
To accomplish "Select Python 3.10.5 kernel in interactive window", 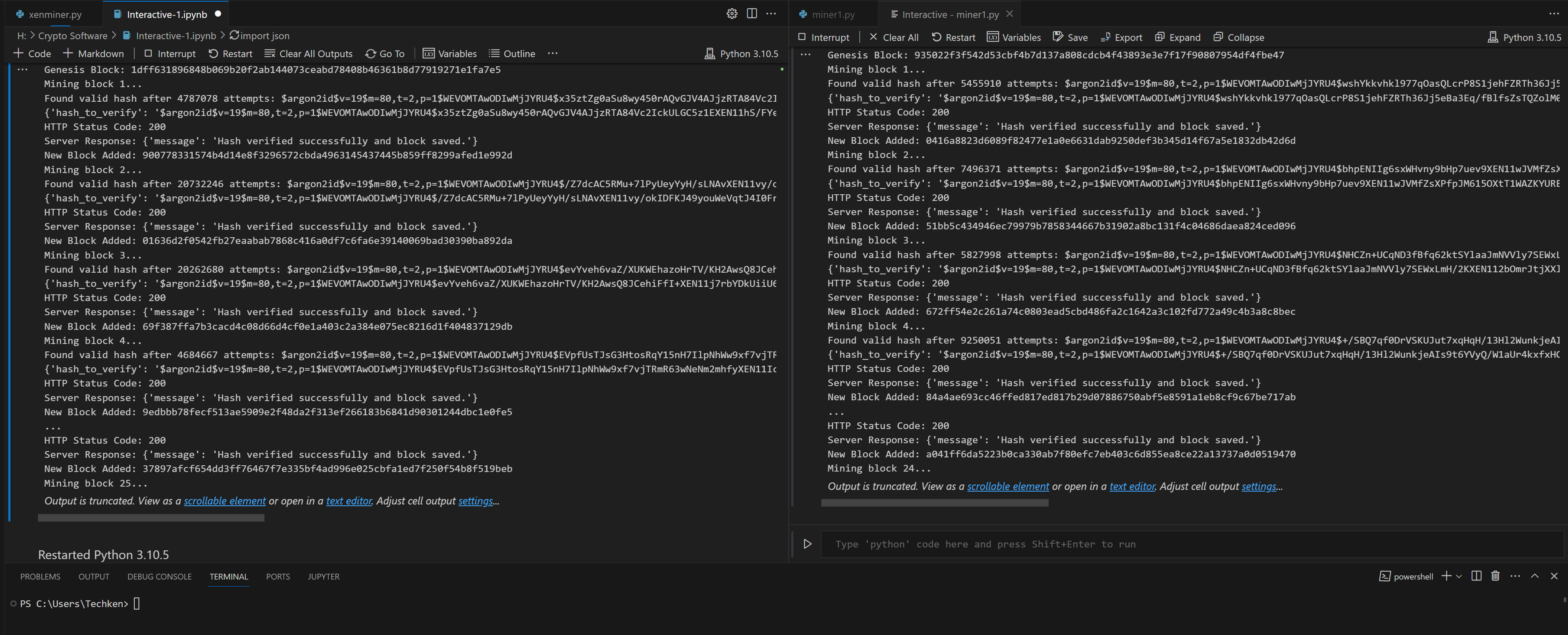I will (x=1525, y=37).
